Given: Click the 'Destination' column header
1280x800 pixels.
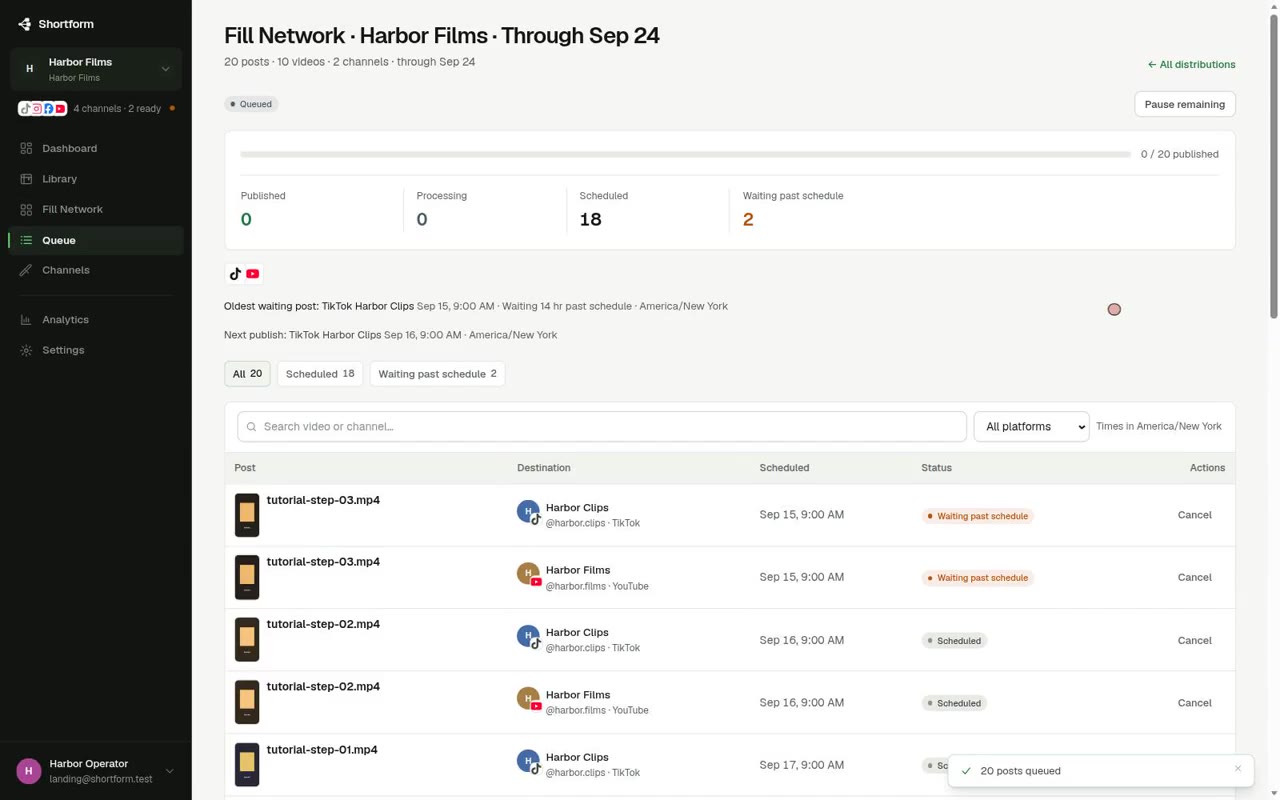Looking at the screenshot, I should [x=544, y=468].
